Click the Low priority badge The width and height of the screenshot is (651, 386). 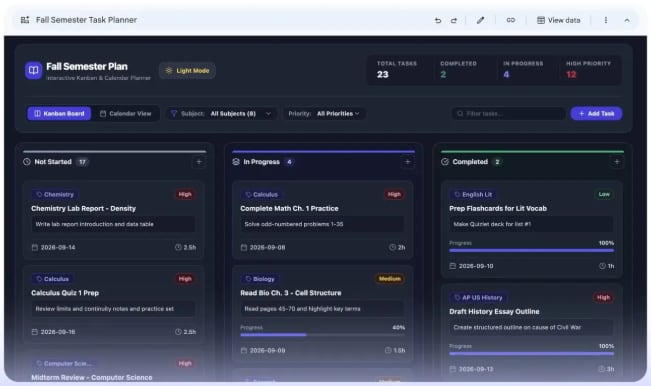pyautogui.click(x=604, y=194)
